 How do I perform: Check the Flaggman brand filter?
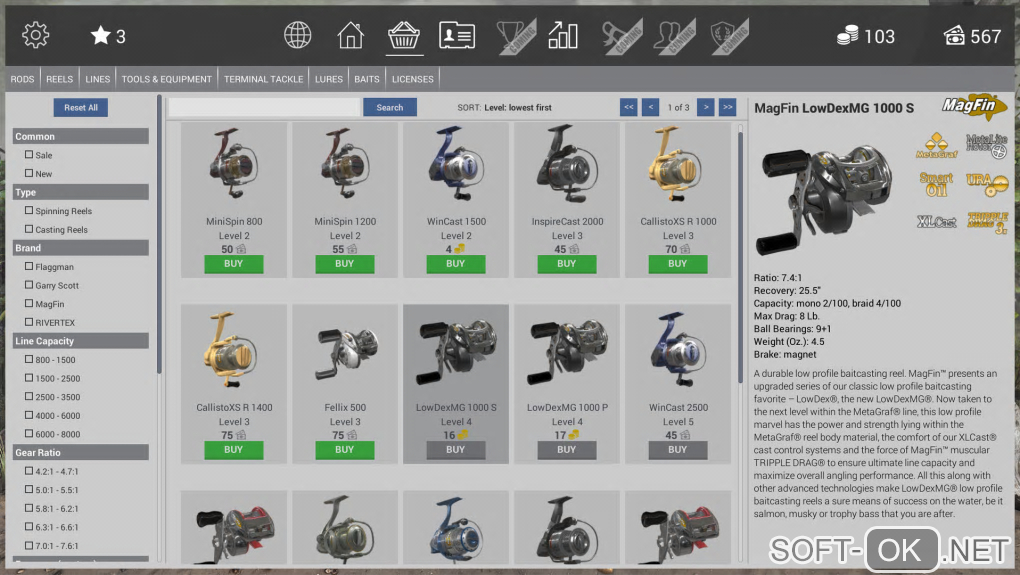click(29, 266)
